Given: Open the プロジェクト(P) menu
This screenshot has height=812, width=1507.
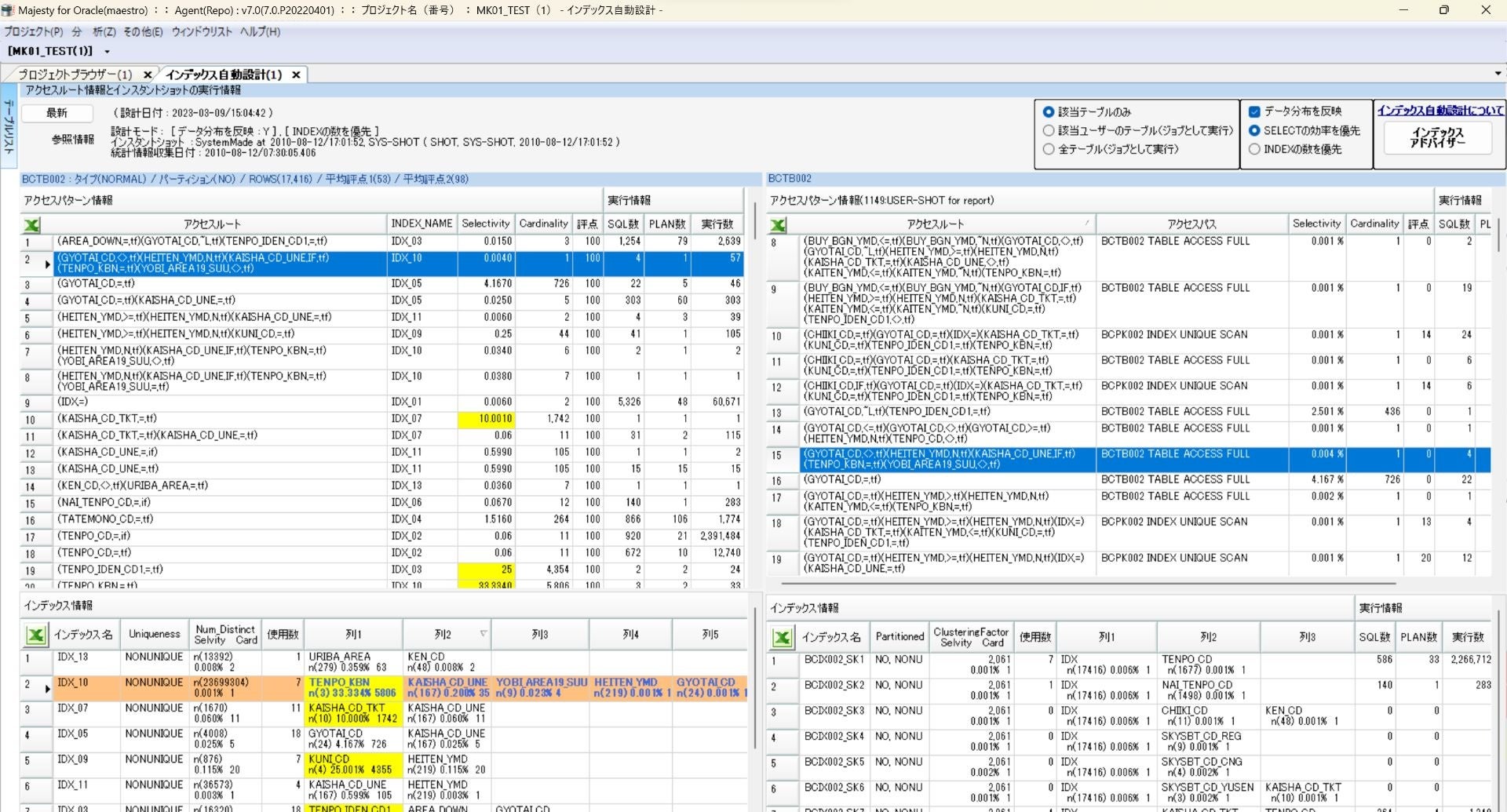Looking at the screenshot, I should click(33, 31).
